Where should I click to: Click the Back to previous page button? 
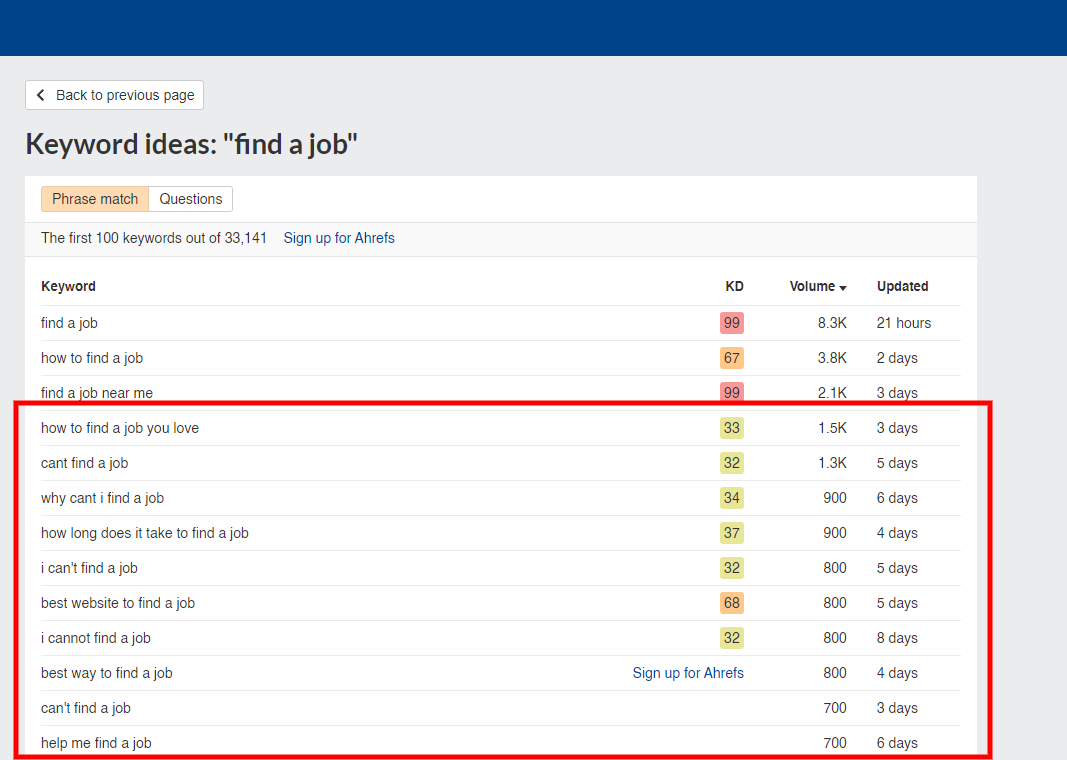tap(114, 95)
